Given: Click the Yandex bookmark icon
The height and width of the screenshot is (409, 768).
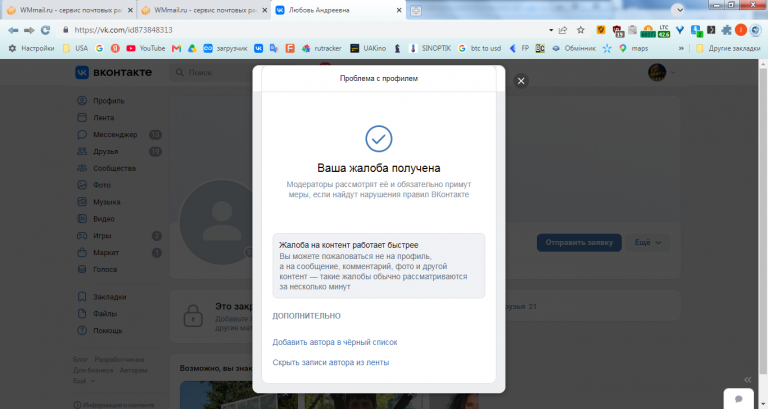Looking at the screenshot, I should (x=115, y=48).
